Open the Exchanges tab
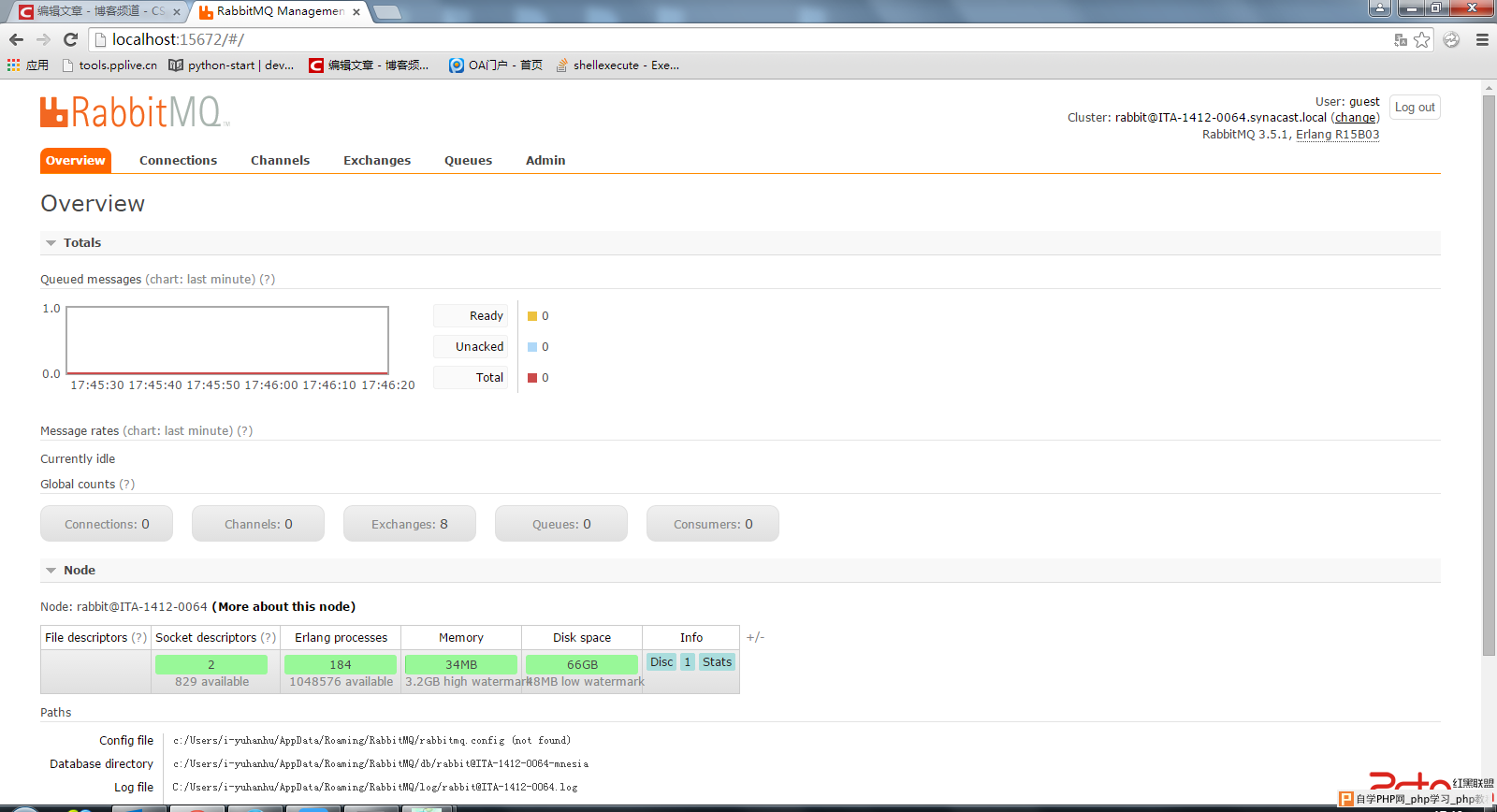 tap(377, 160)
